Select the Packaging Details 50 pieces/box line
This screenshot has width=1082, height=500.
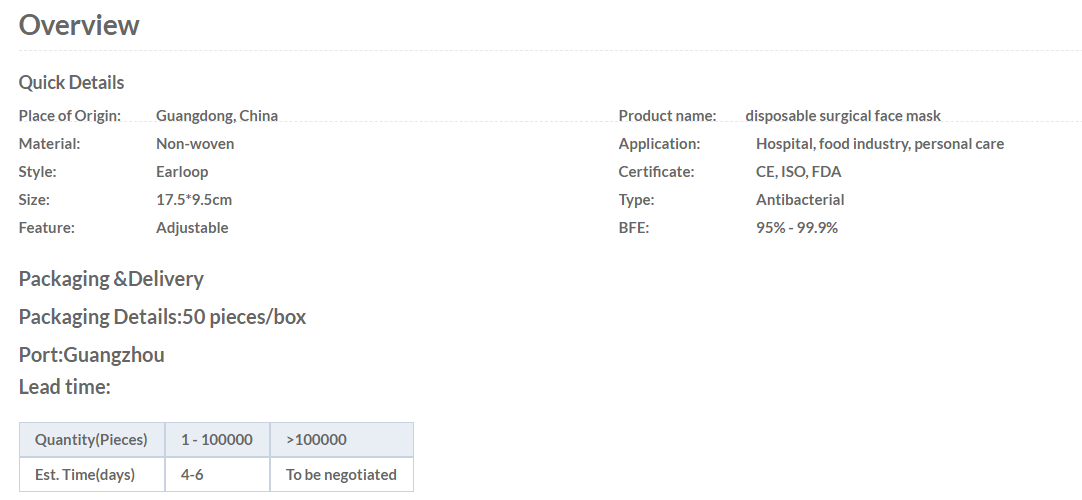[x=162, y=317]
